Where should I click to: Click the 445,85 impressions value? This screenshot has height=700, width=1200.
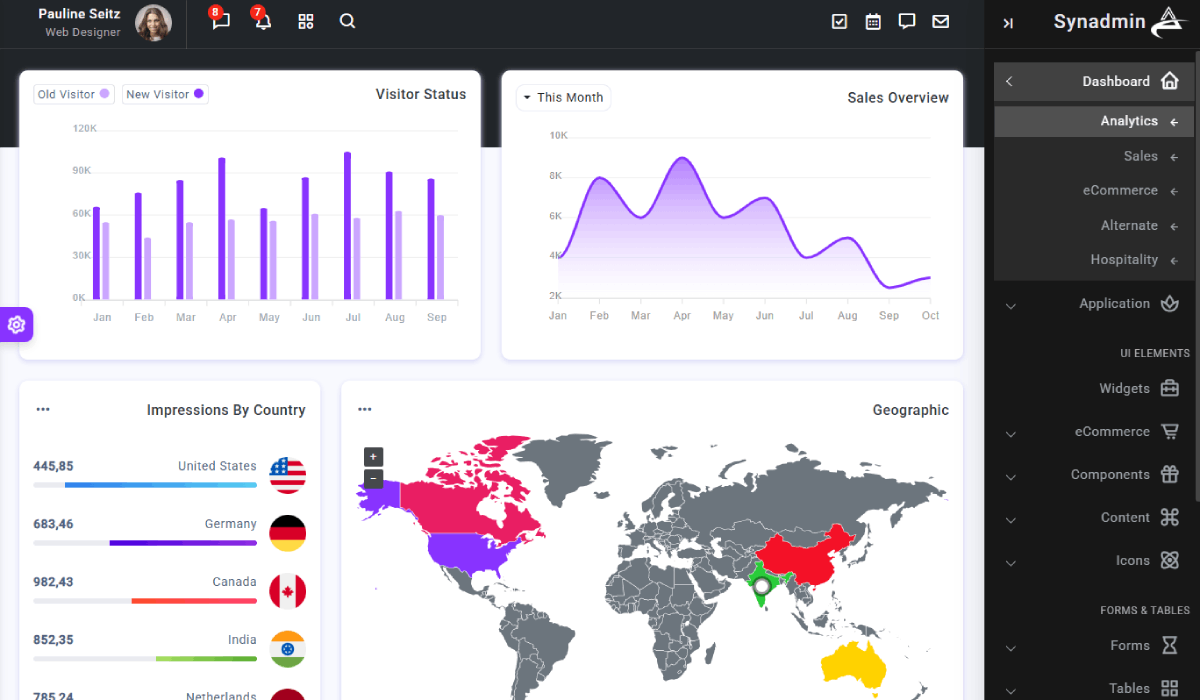(53, 466)
